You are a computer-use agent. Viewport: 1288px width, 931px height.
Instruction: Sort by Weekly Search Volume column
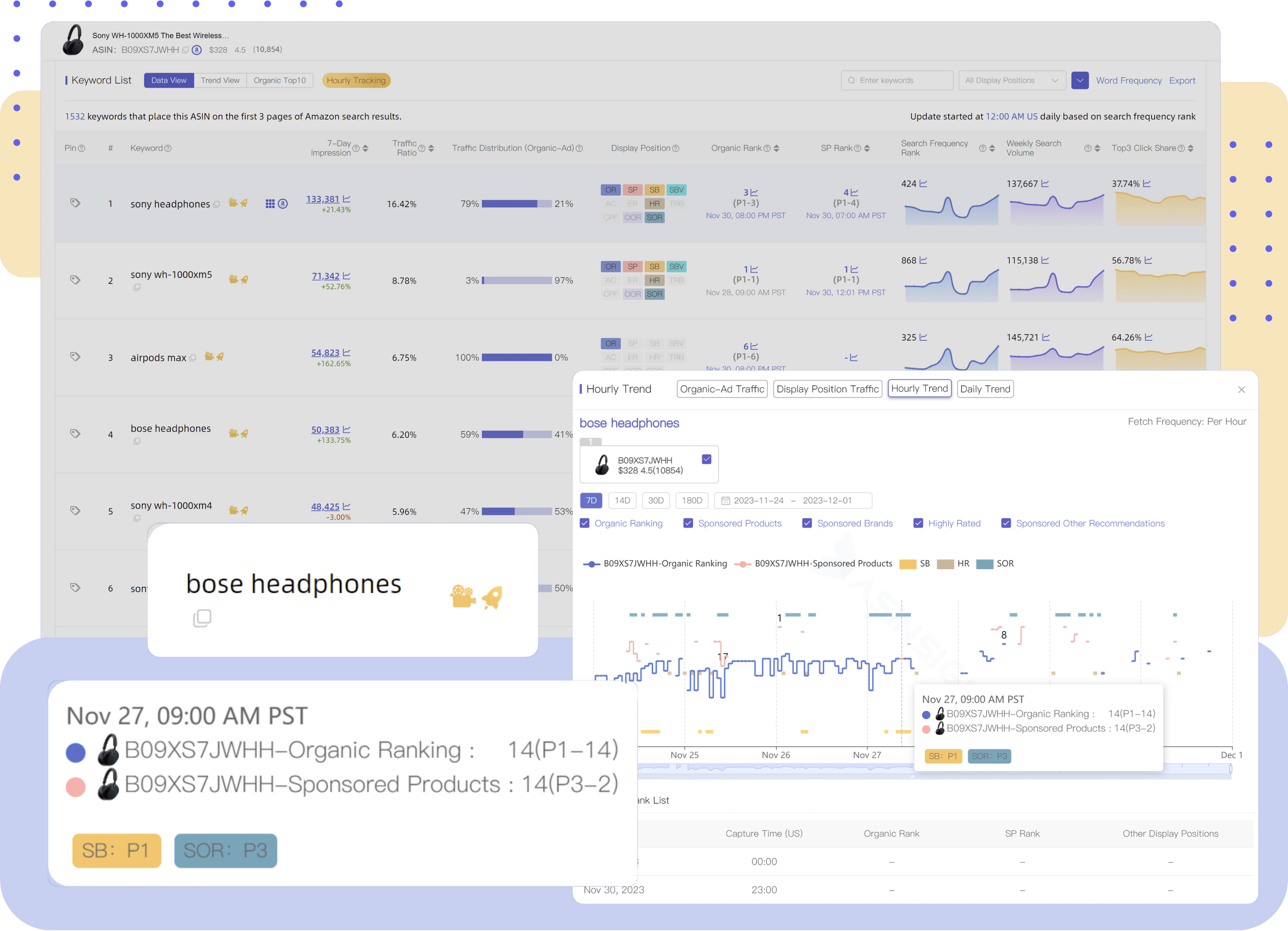(x=1097, y=148)
